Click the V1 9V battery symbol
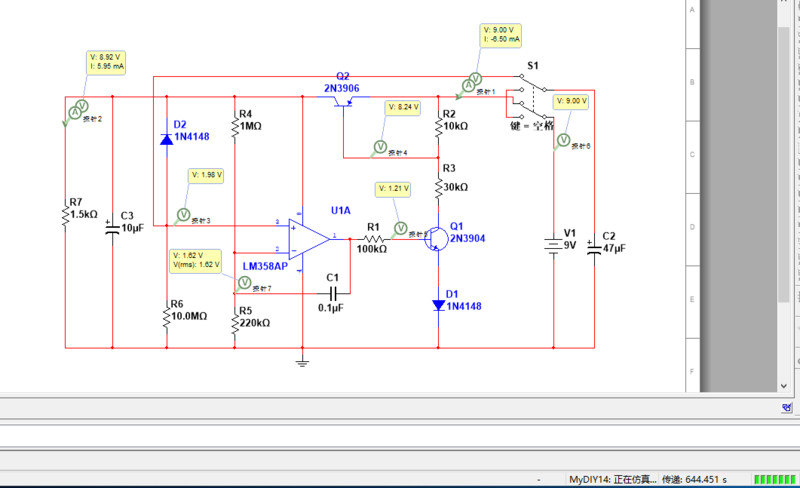This screenshot has width=800, height=488. (552, 244)
